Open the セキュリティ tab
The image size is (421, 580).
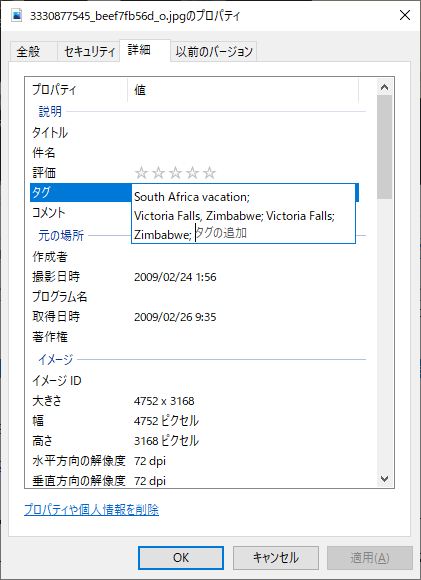click(x=89, y=51)
